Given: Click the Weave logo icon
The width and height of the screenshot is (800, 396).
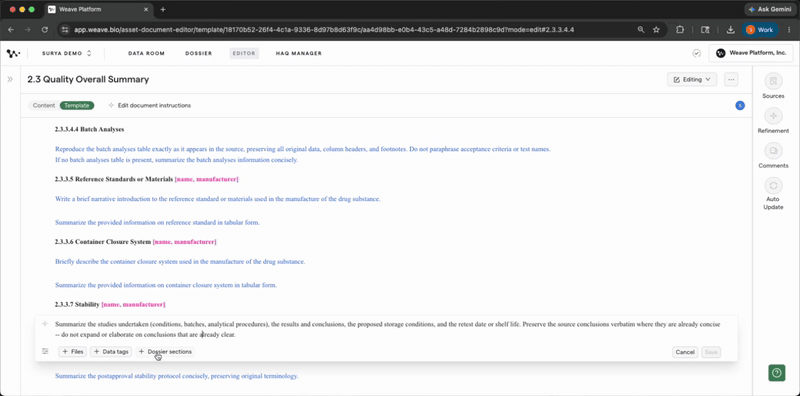Looking at the screenshot, I should 13,53.
